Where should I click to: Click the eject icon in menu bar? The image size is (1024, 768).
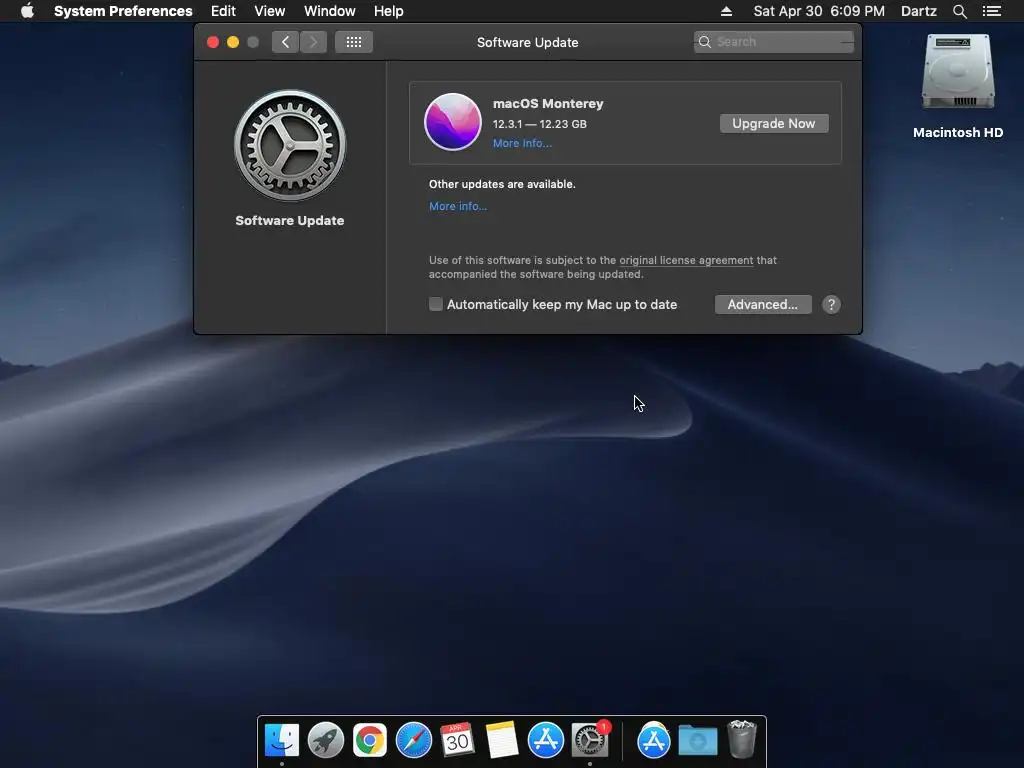tap(726, 11)
